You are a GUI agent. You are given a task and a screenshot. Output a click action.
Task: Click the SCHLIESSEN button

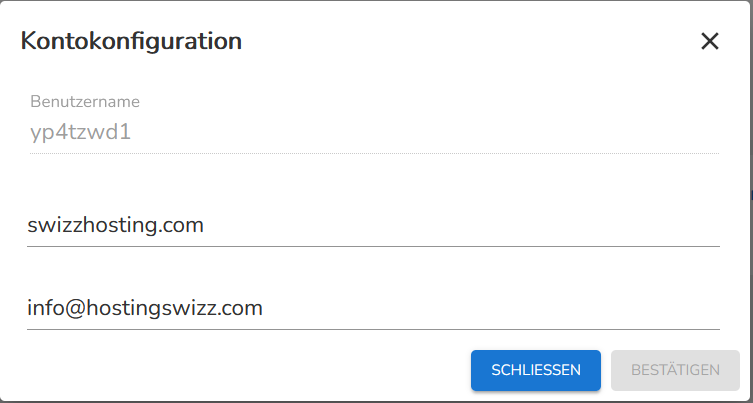(x=535, y=370)
